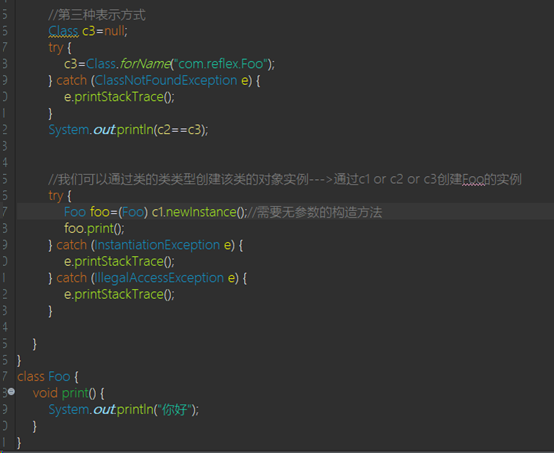Click 'Class c3=null;' declaration line
Screen dimensions: 554x453
click(x=88, y=31)
